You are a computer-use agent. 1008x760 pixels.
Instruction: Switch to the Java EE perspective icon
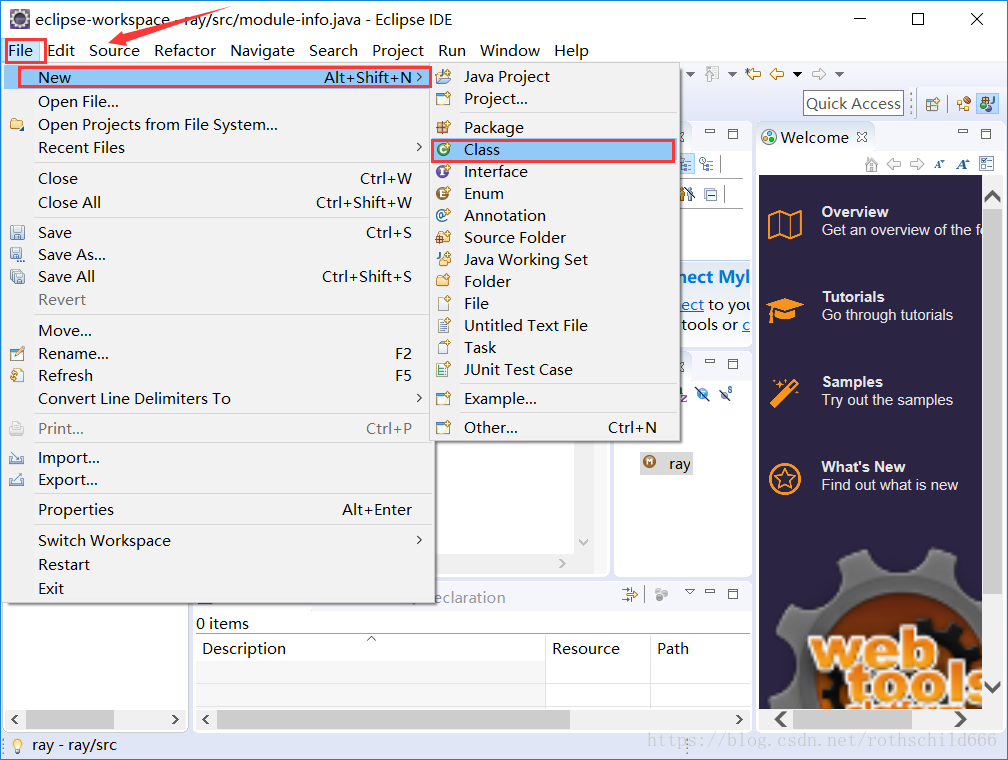tap(963, 104)
